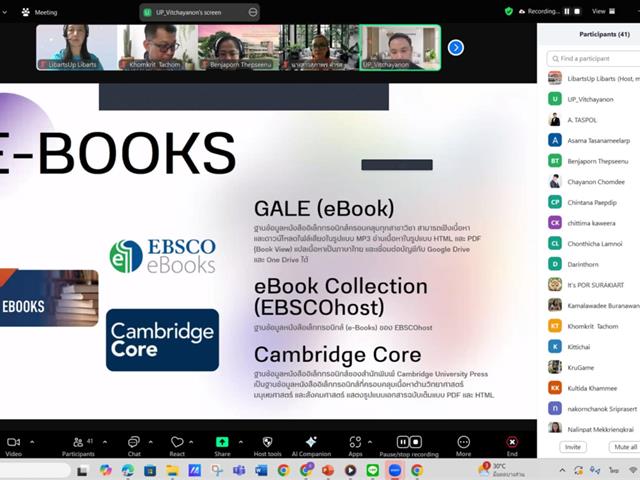Open the Meeting paw icon menu
640x480 pixels.
26,12
